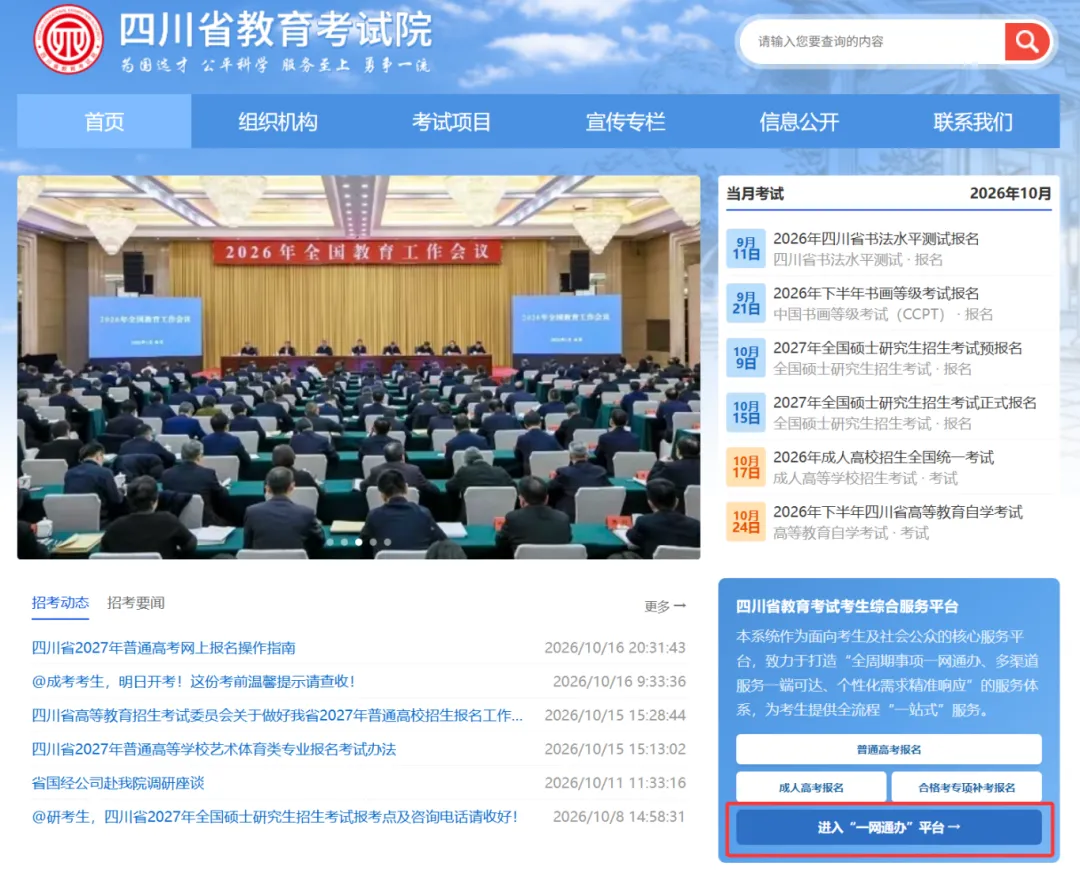Screen dimensions: 1080x870
Task: Click the 2026年10月 month label
Action: point(1010,194)
